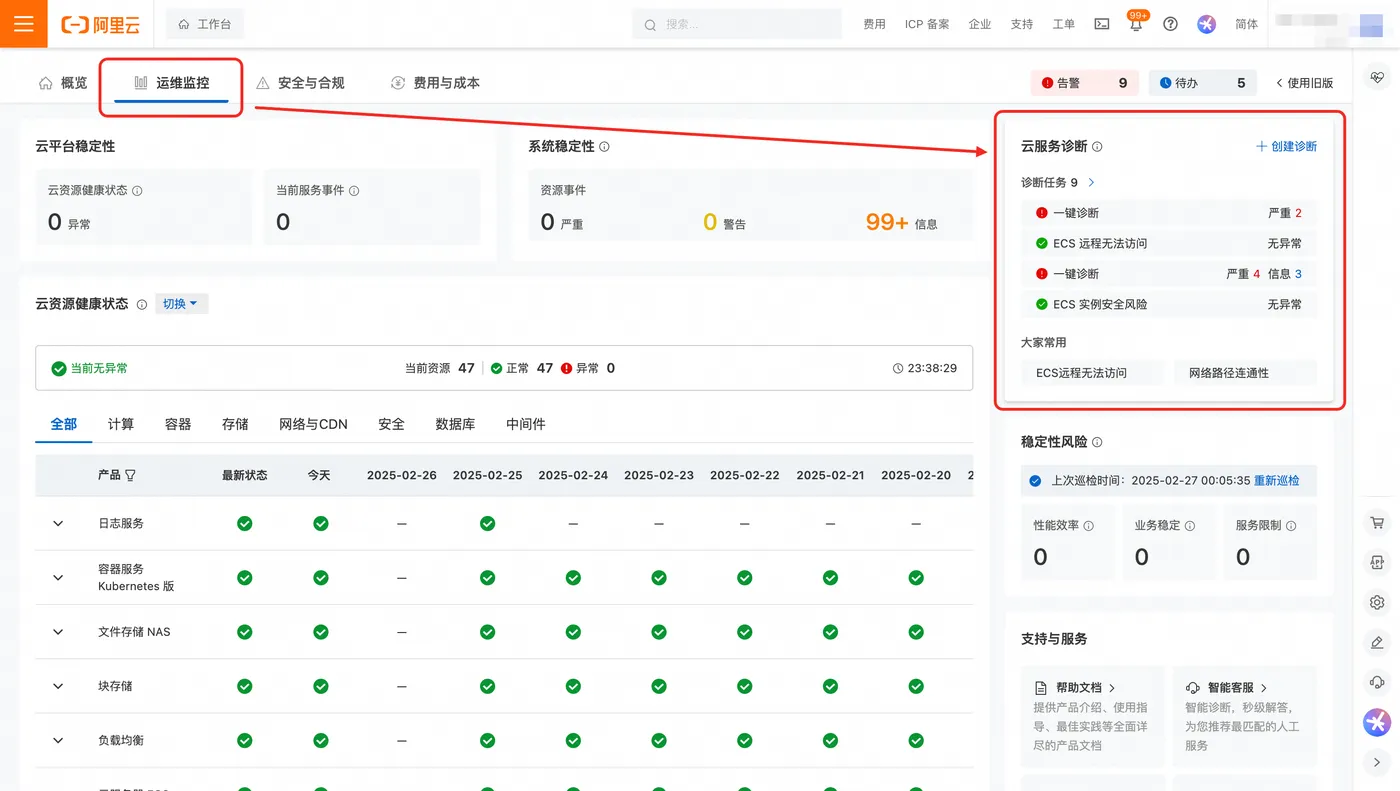Select the 网络与CDN resource tab
1400x791 pixels.
point(313,424)
